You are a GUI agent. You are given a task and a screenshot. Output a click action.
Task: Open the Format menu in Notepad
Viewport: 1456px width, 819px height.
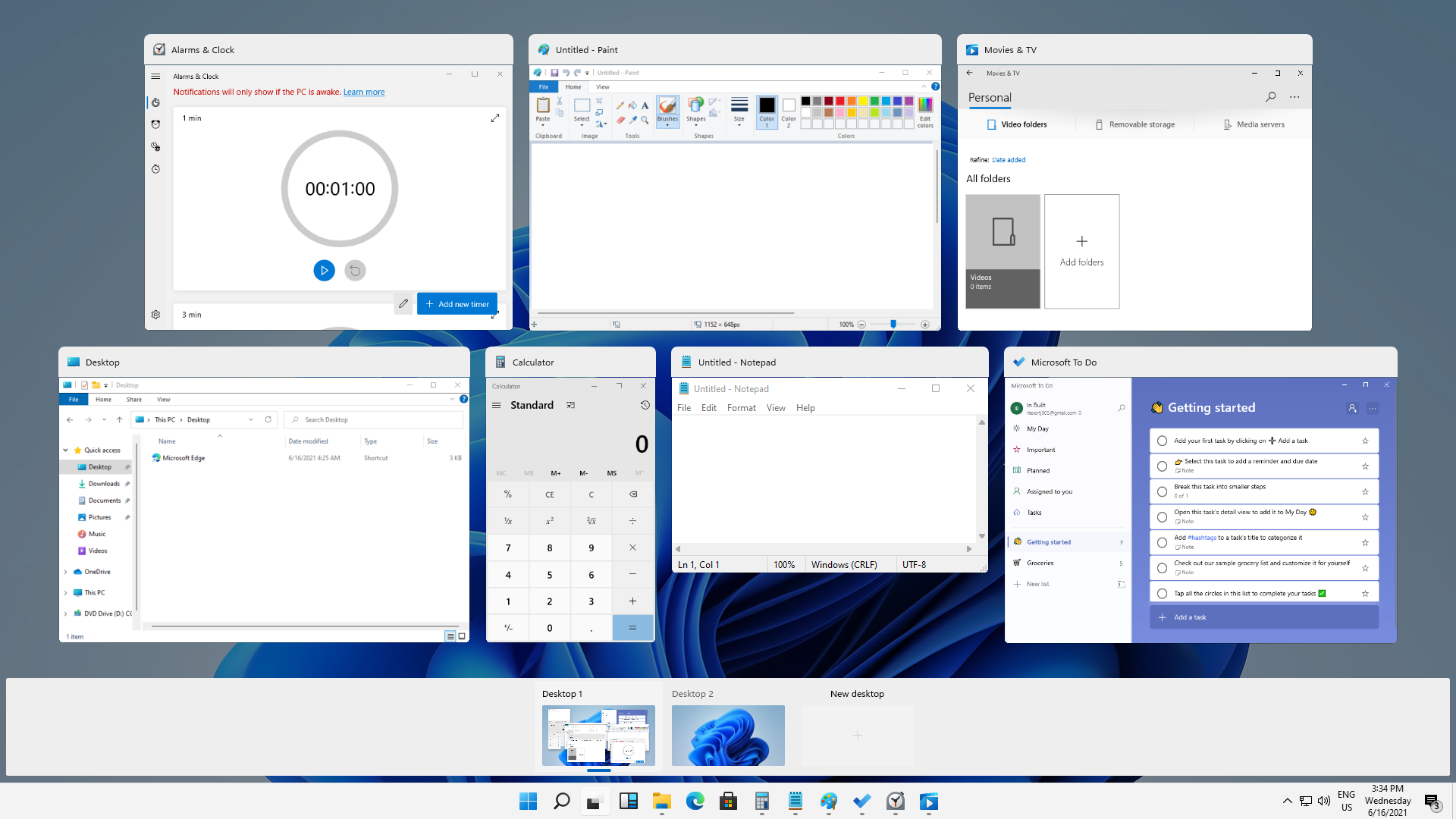[x=741, y=408]
